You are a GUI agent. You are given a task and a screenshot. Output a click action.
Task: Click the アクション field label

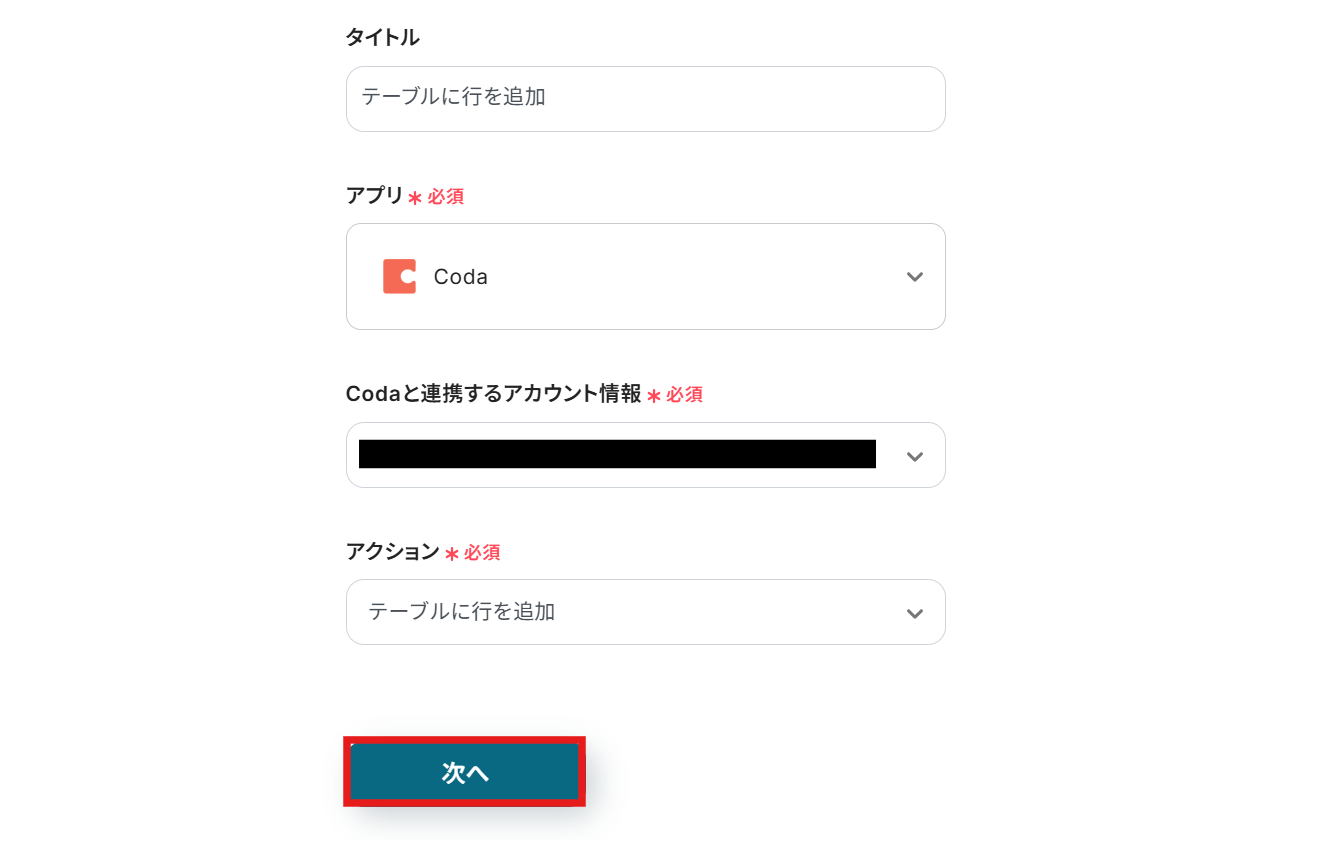[x=392, y=552]
